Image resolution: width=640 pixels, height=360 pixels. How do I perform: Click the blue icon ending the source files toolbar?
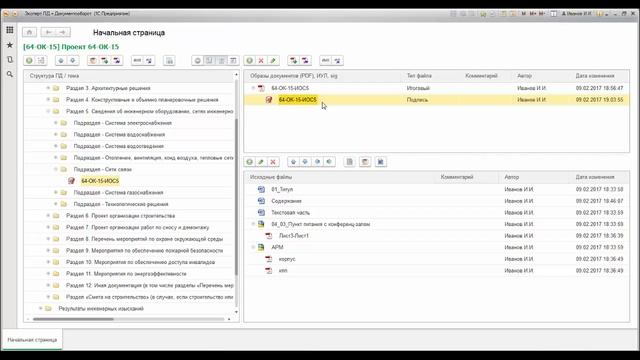tap(380, 162)
